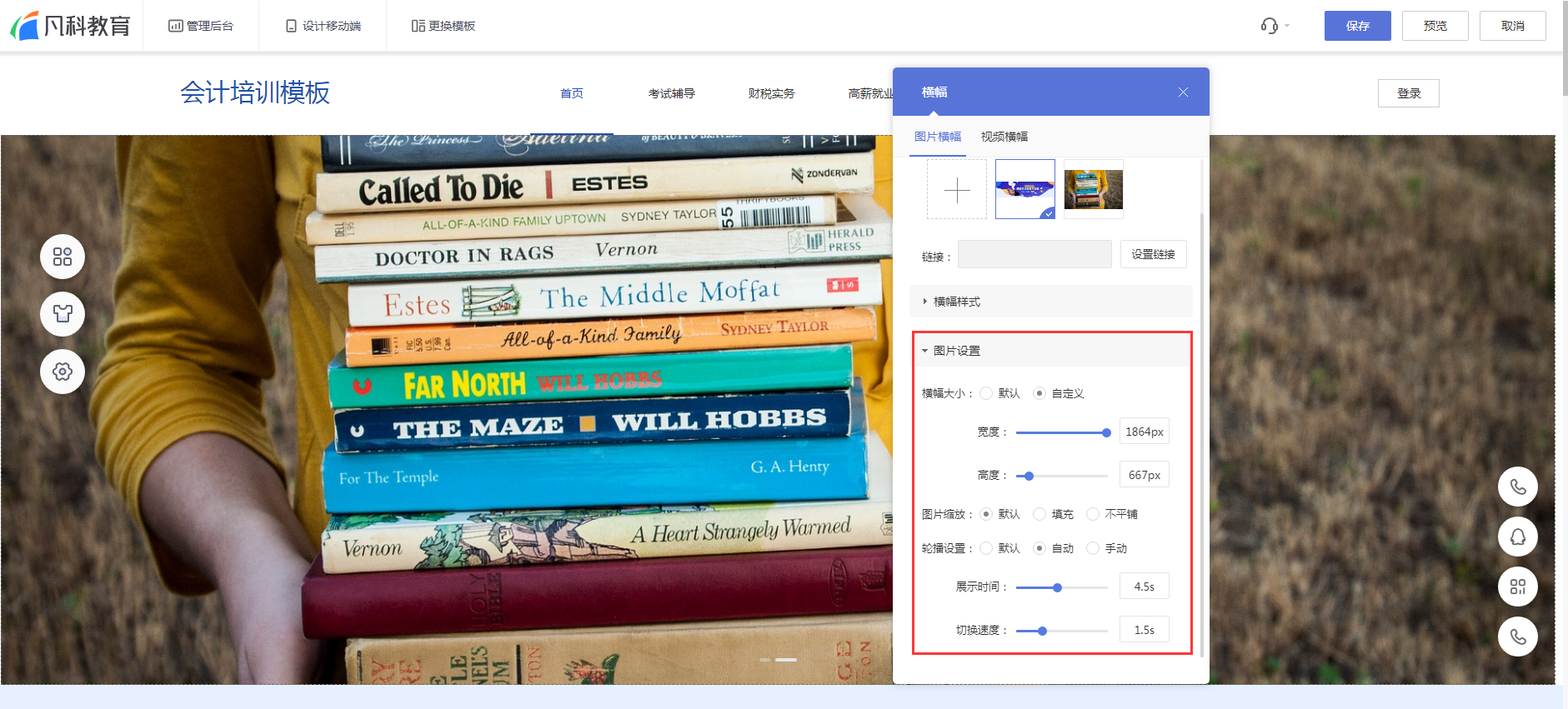Click the 登录 button
Screen dimensions: 1568x709
[1408, 93]
